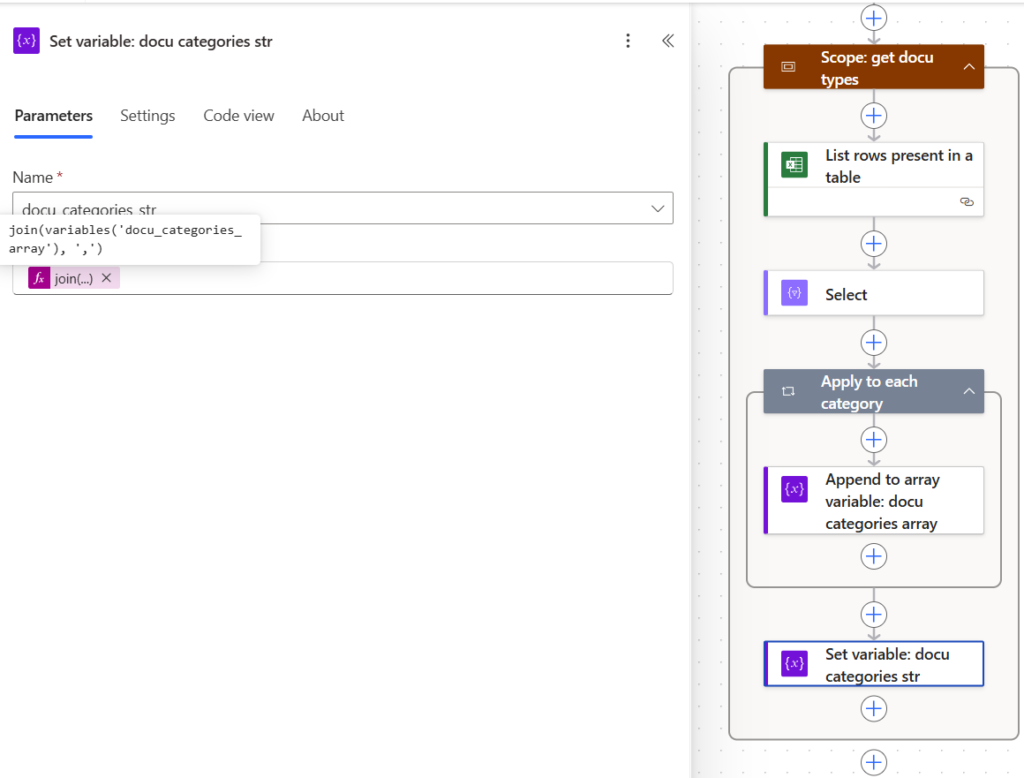The width and height of the screenshot is (1024, 778).
Task: Add action below Set variable inside scope
Action: click(x=874, y=709)
